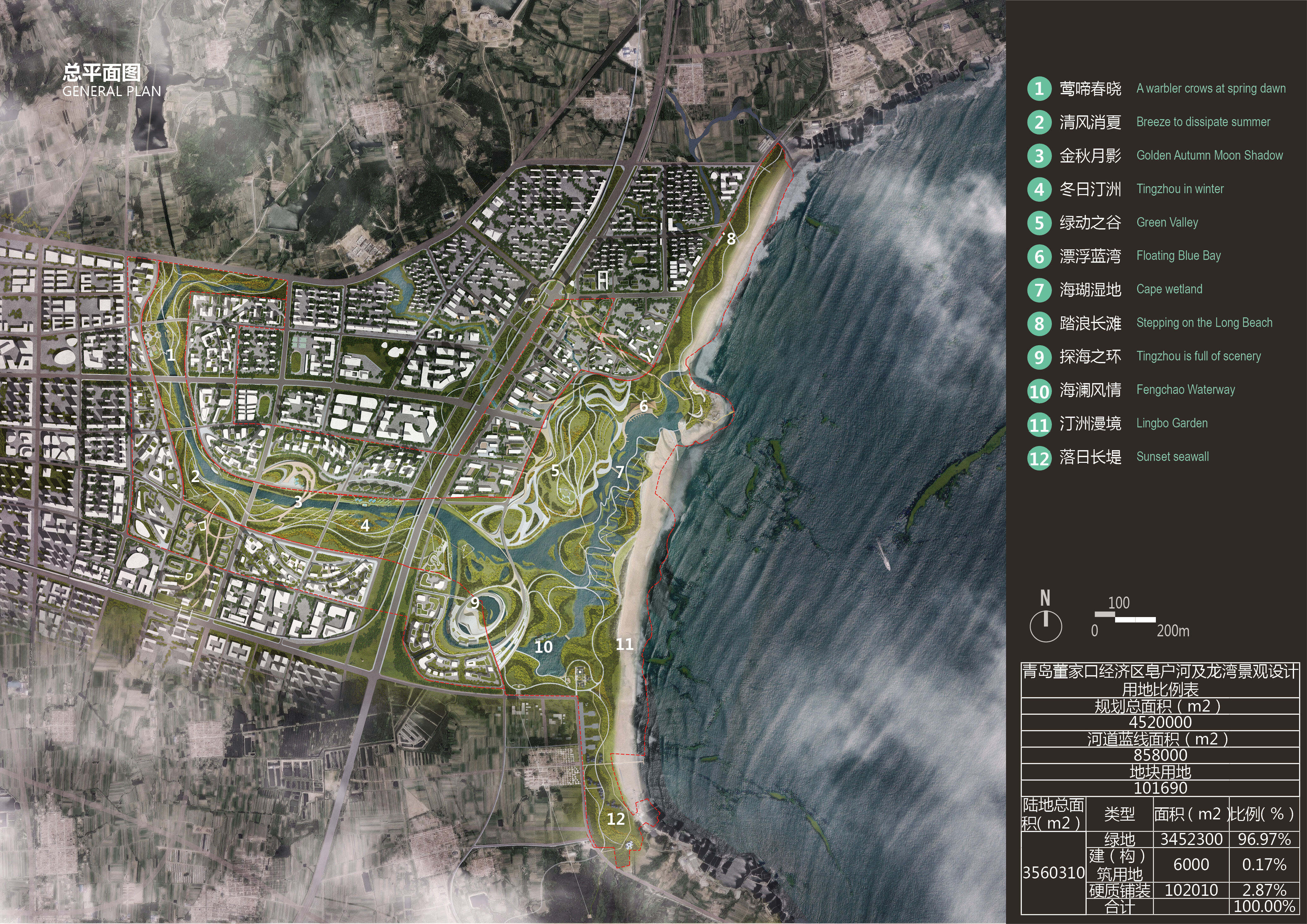1307x924 pixels.
Task: Pick the green legend circle numbered 6
Action: click(x=1039, y=256)
